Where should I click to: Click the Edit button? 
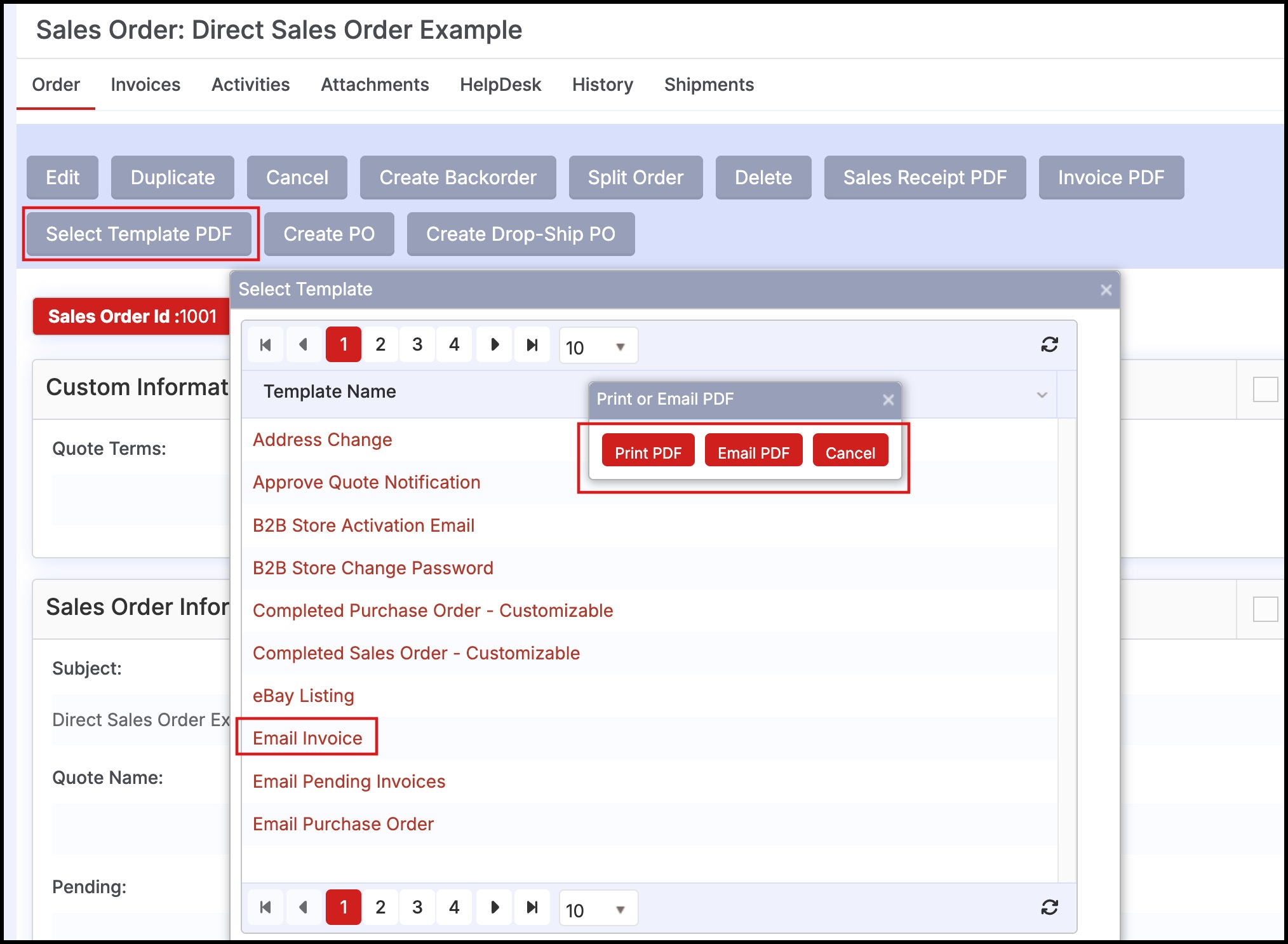pyautogui.click(x=62, y=177)
